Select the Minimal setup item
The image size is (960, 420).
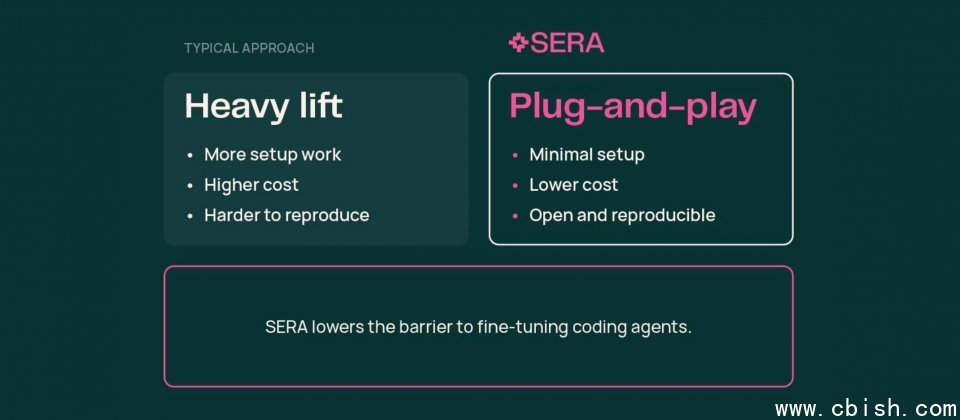coord(586,155)
